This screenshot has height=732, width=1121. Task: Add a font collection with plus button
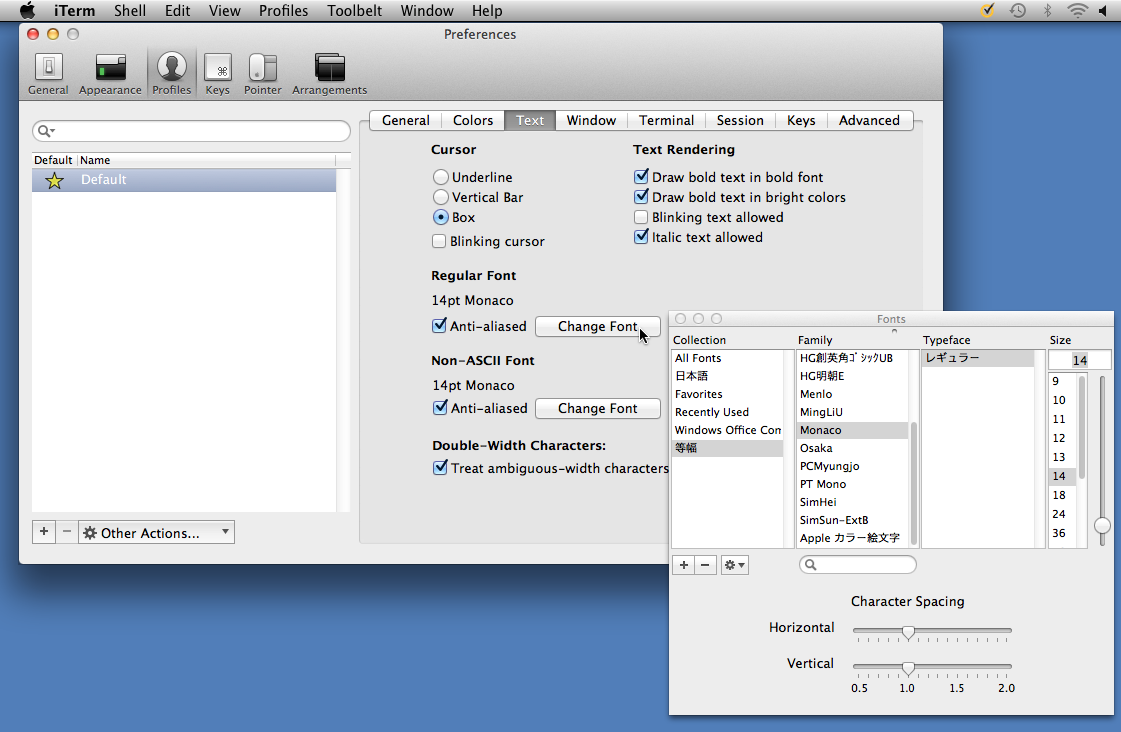[x=684, y=565]
